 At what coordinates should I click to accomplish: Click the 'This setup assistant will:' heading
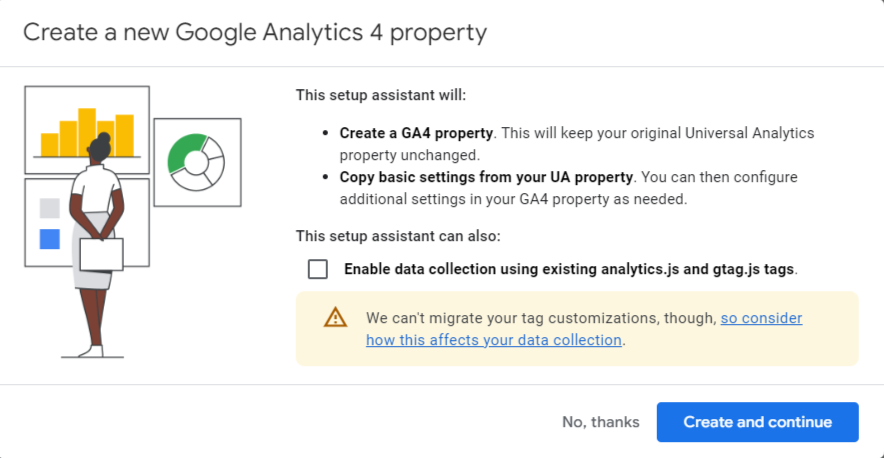pyautogui.click(x=381, y=95)
